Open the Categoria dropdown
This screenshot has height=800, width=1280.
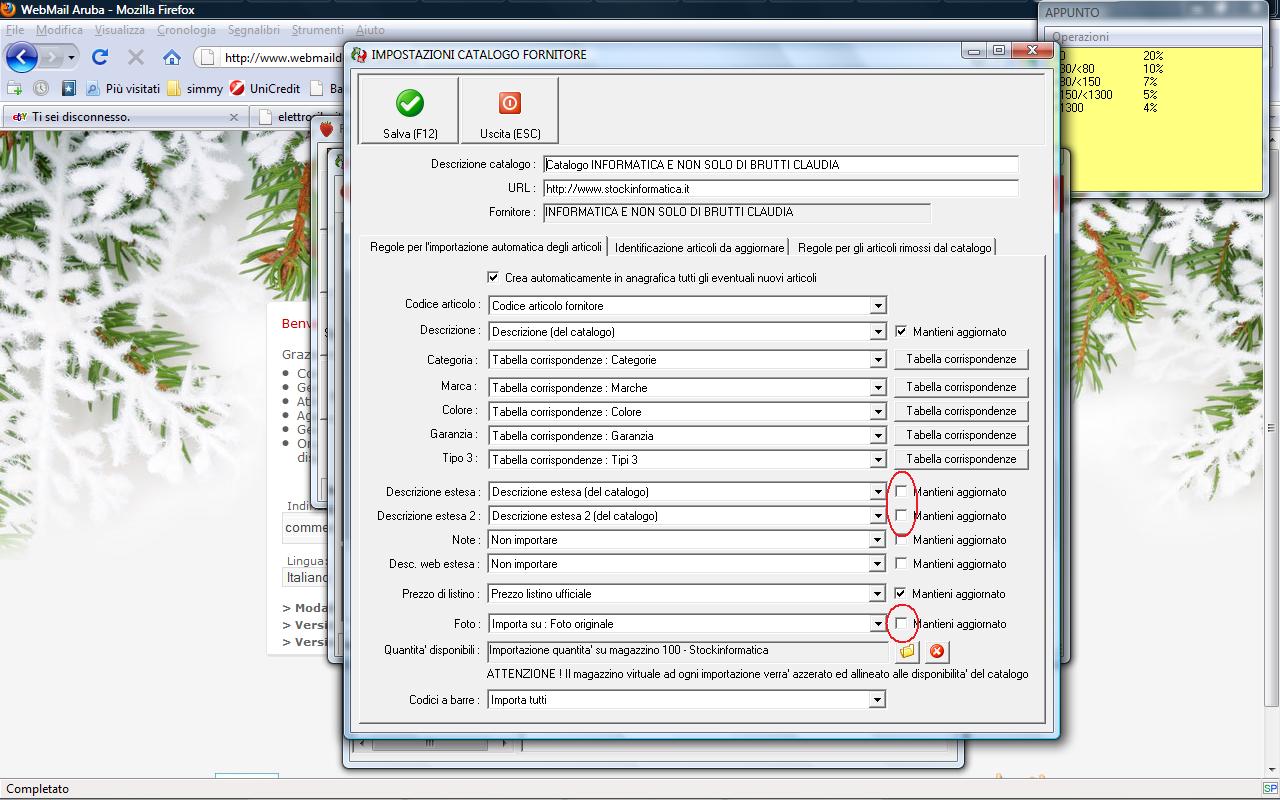click(877, 360)
